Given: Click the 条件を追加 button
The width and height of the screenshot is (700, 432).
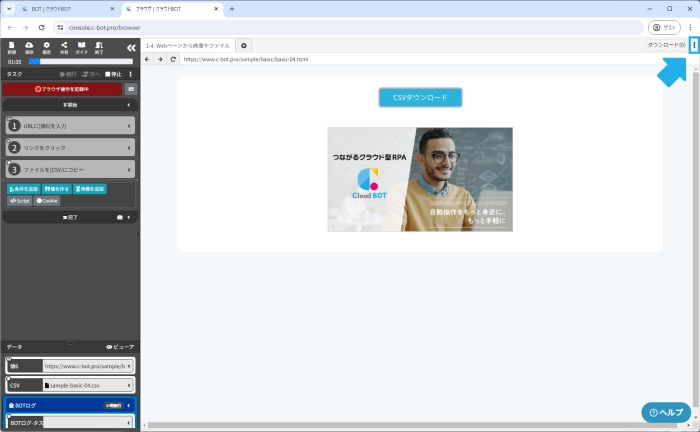Looking at the screenshot, I should [x=24, y=188].
